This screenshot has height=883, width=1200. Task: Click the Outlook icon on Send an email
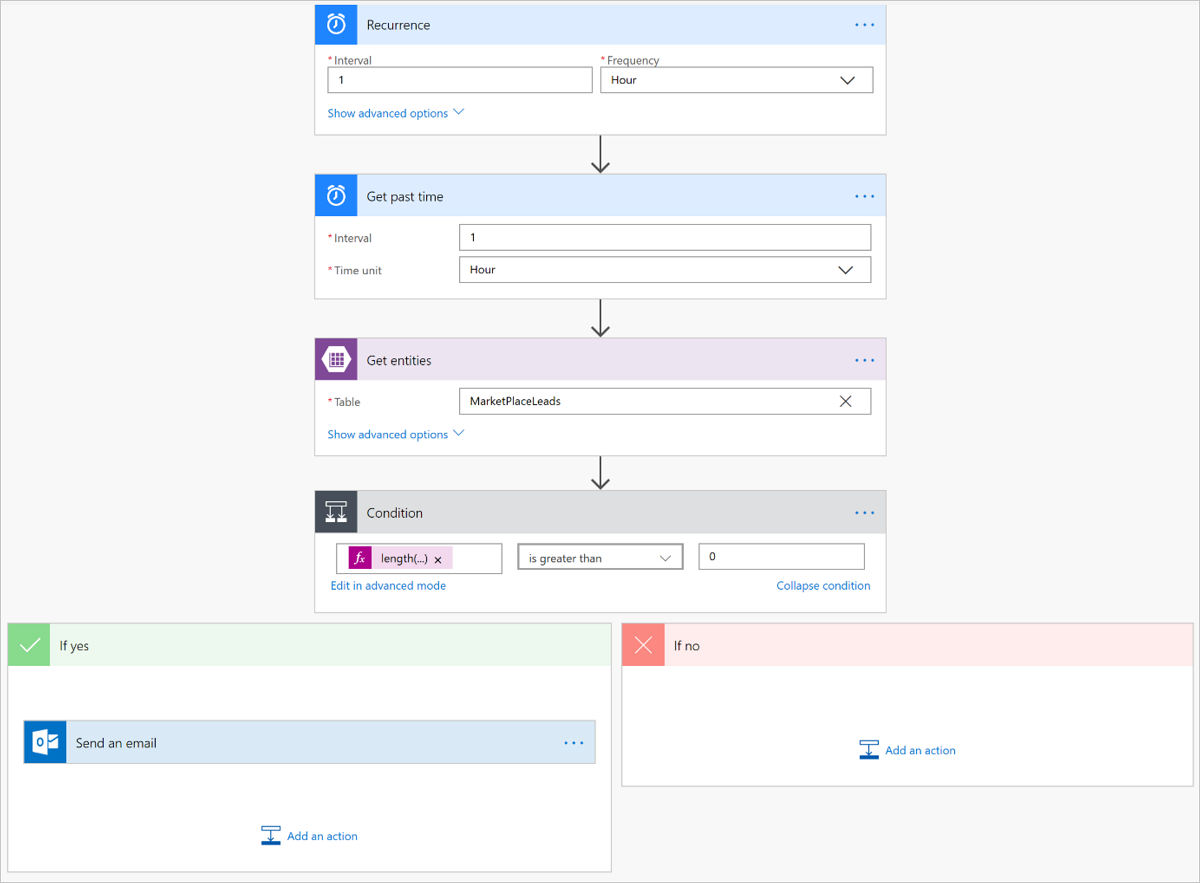pyautogui.click(x=44, y=742)
